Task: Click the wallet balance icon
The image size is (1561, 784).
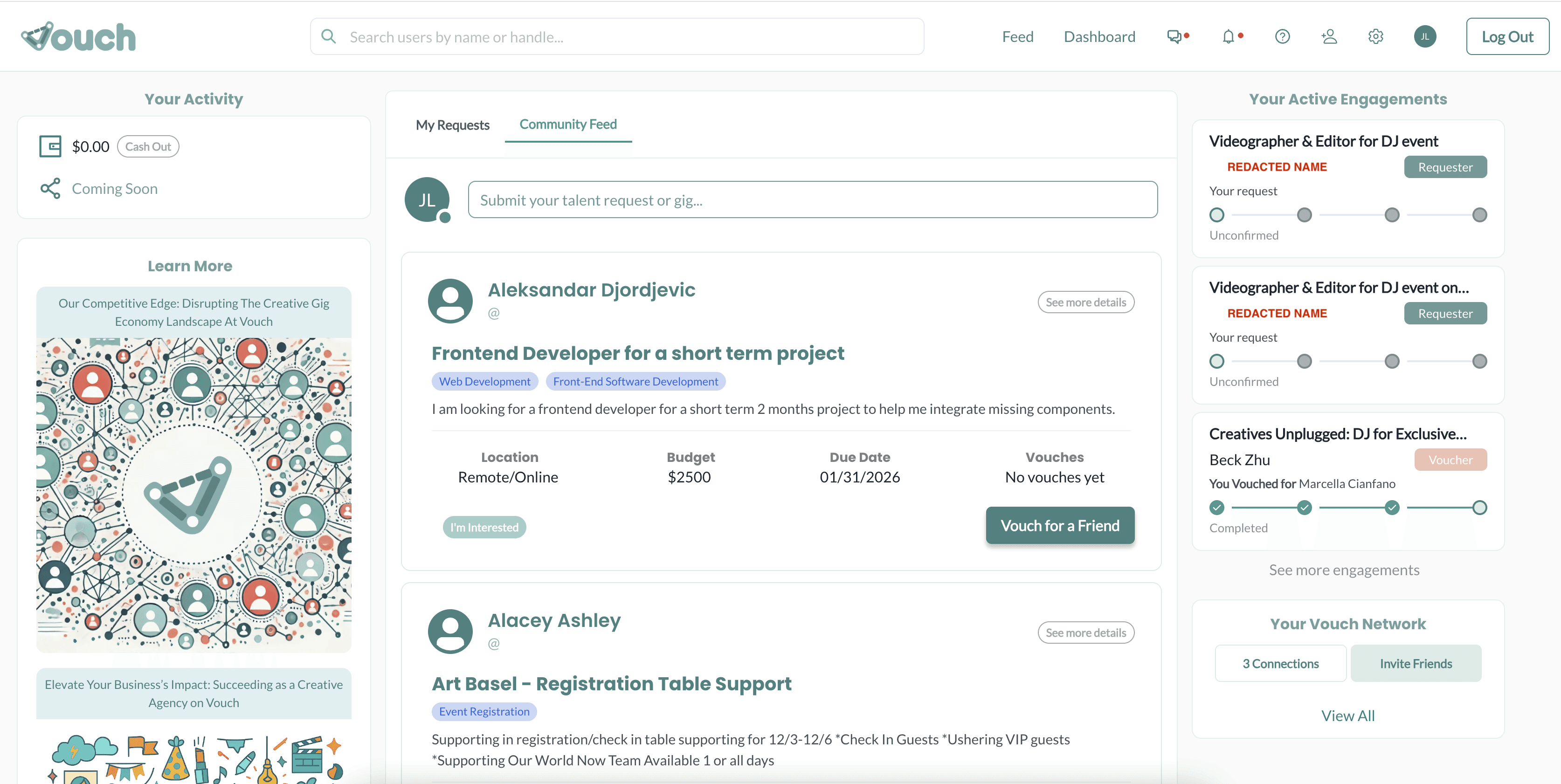Action: click(x=50, y=147)
